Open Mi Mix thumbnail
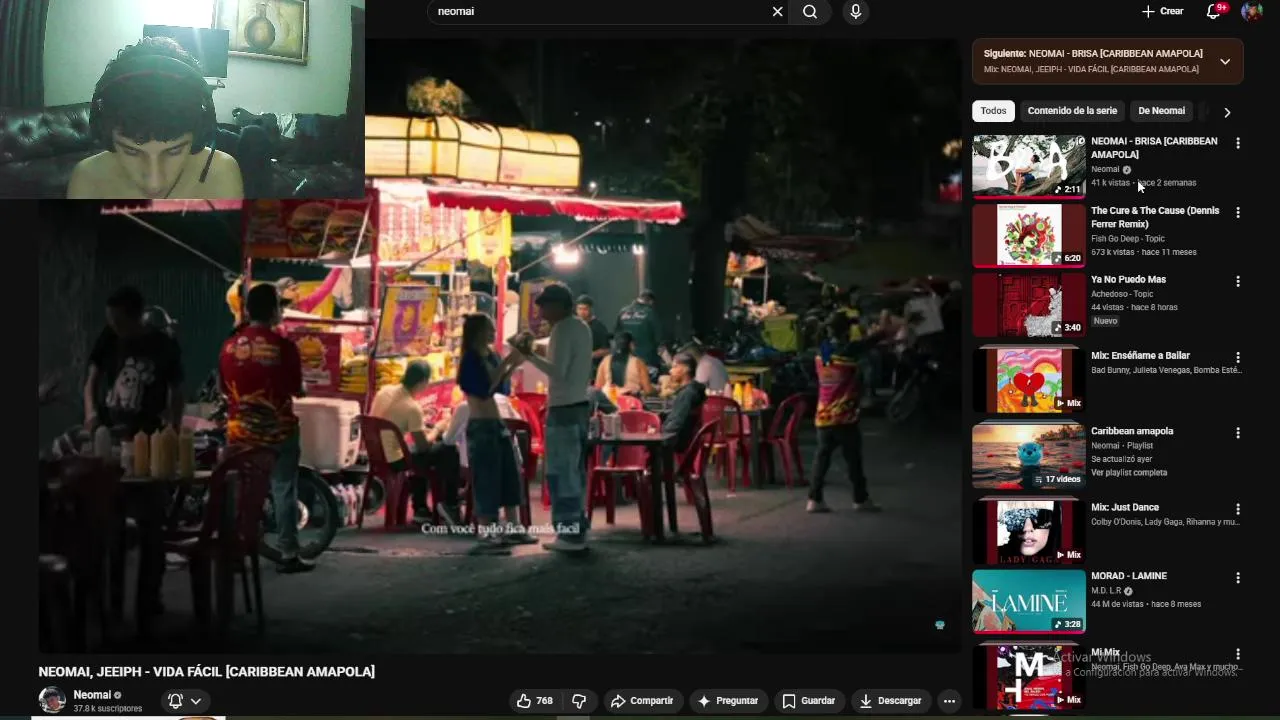The image size is (1280, 720). click(x=1028, y=677)
